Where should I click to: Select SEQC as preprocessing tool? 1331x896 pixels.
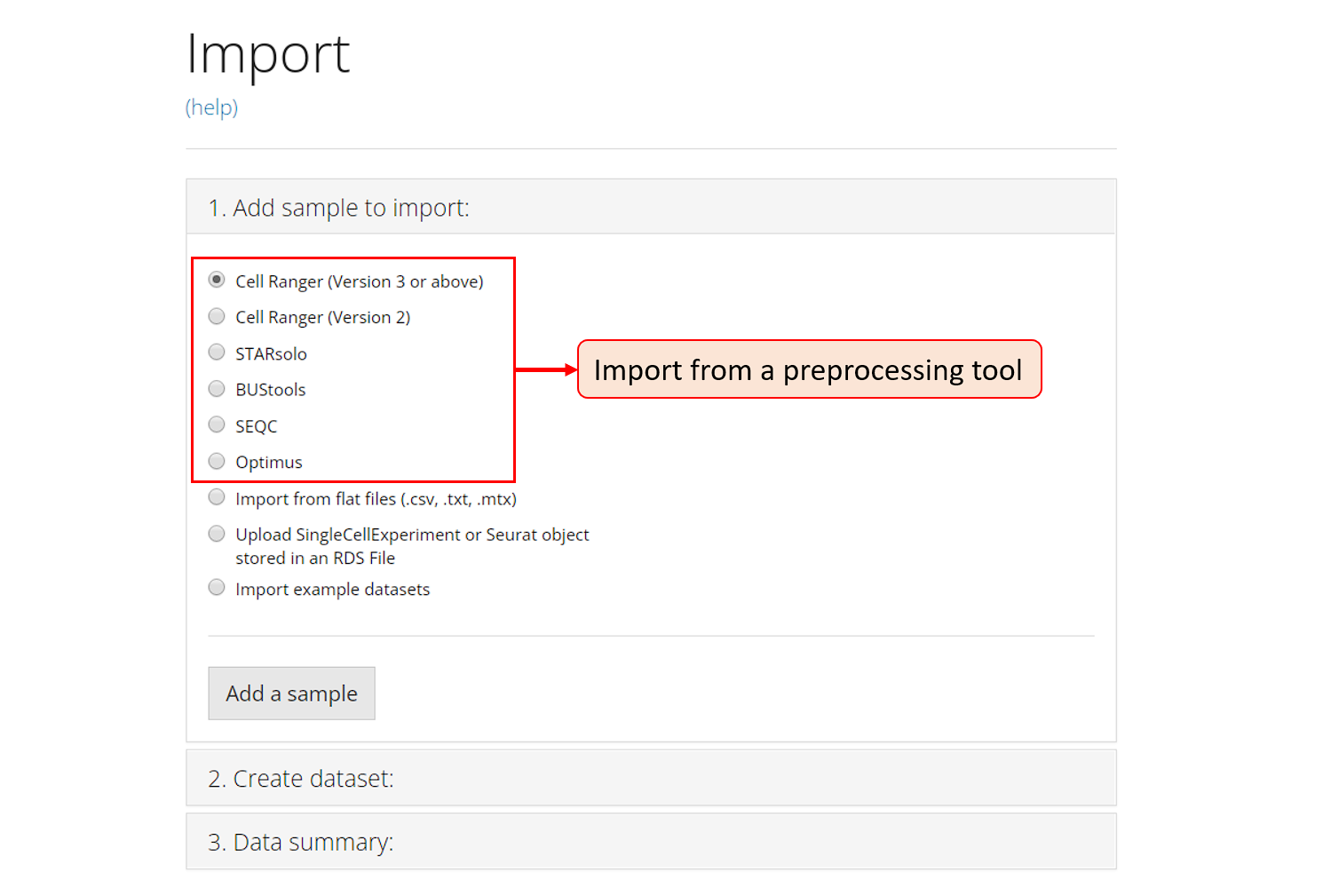[217, 424]
